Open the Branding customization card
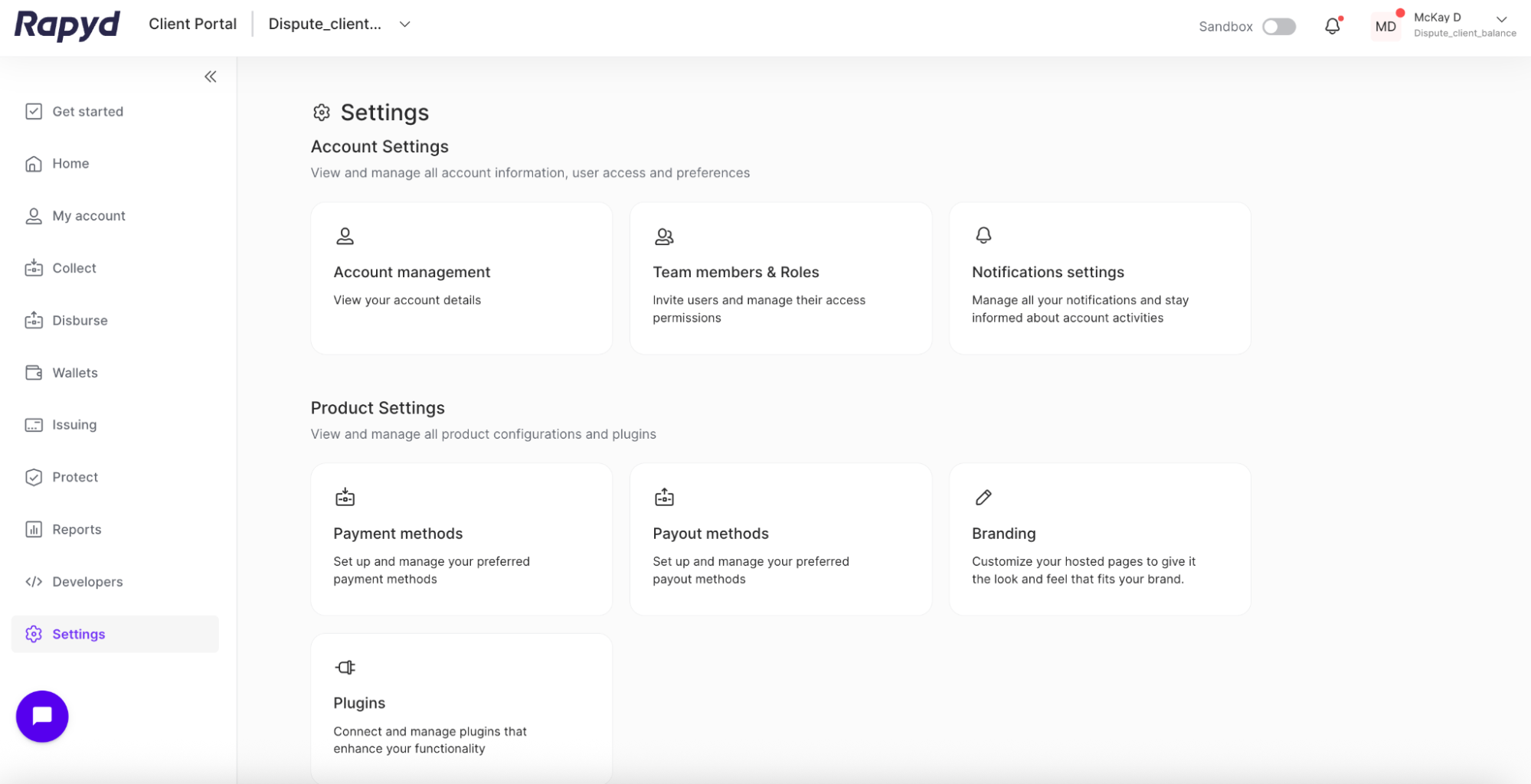Viewport: 1531px width, 784px height. [1098, 540]
